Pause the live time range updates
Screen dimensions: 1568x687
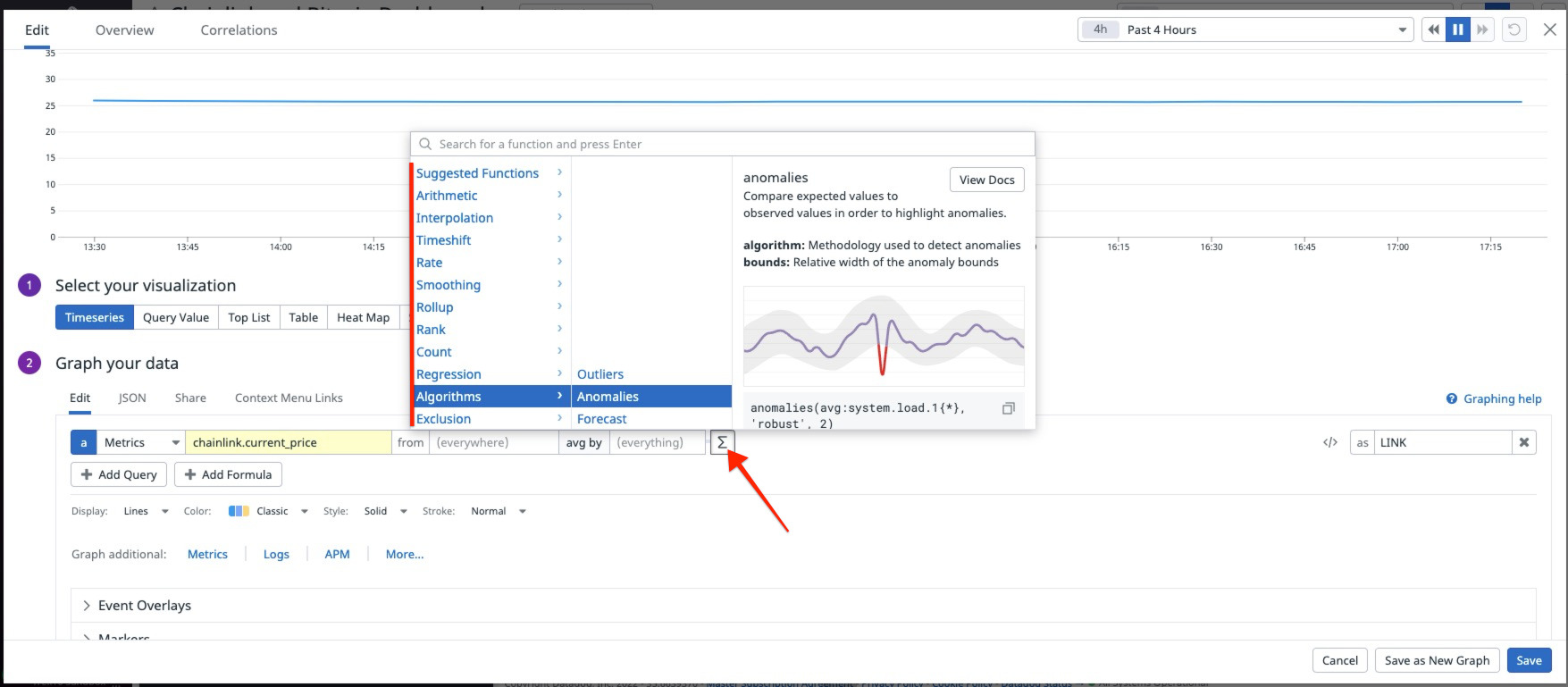coord(1458,29)
